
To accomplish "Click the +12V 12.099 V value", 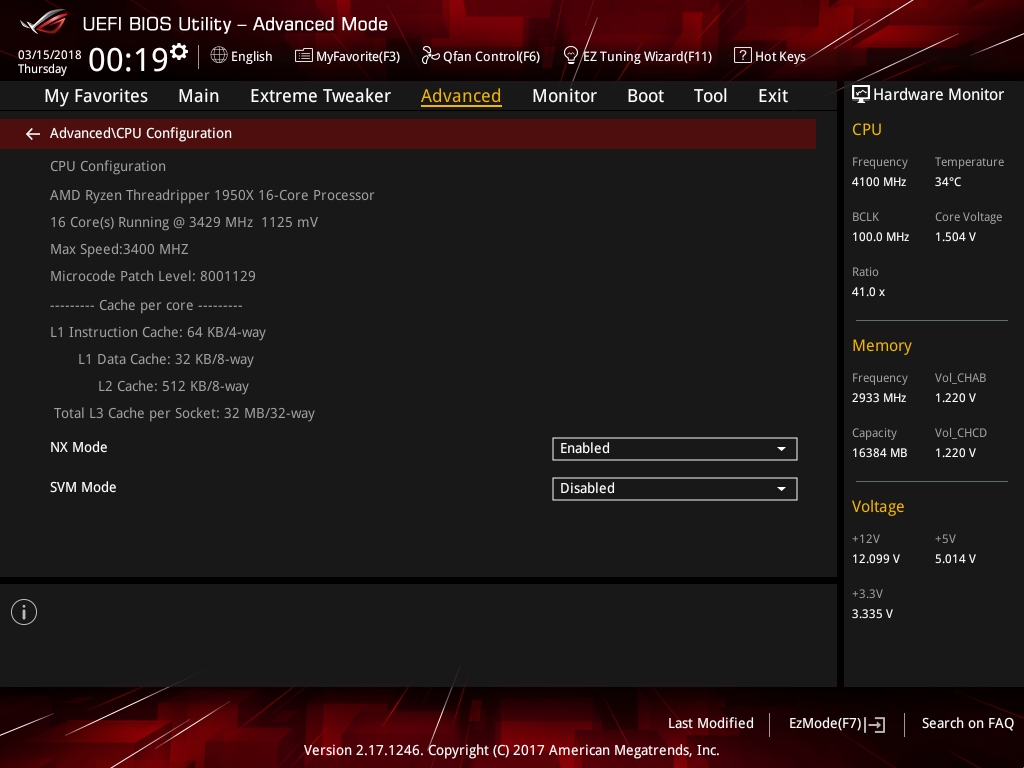I will click(876, 559).
